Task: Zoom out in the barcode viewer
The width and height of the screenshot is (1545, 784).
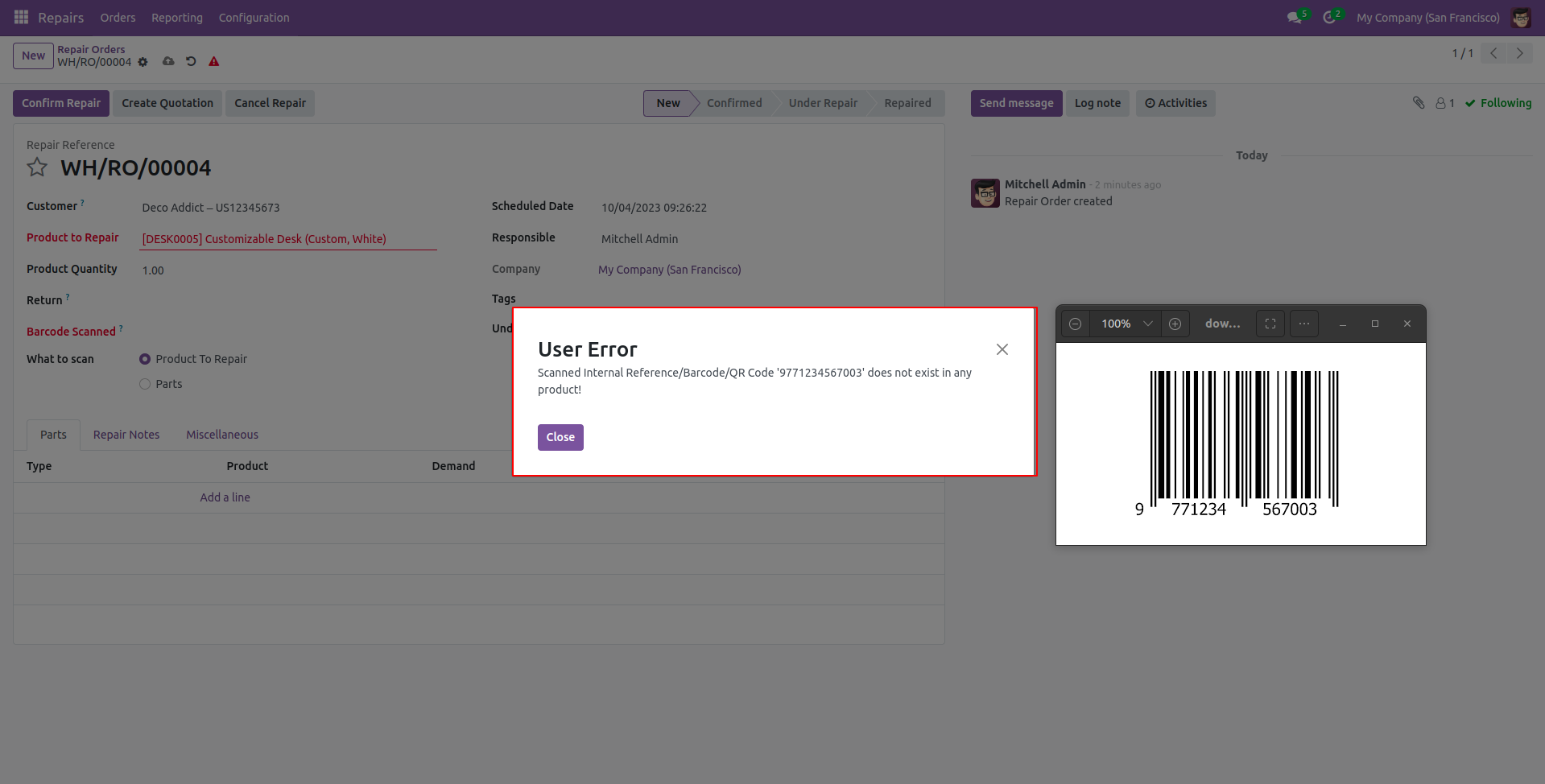Action: pyautogui.click(x=1075, y=324)
